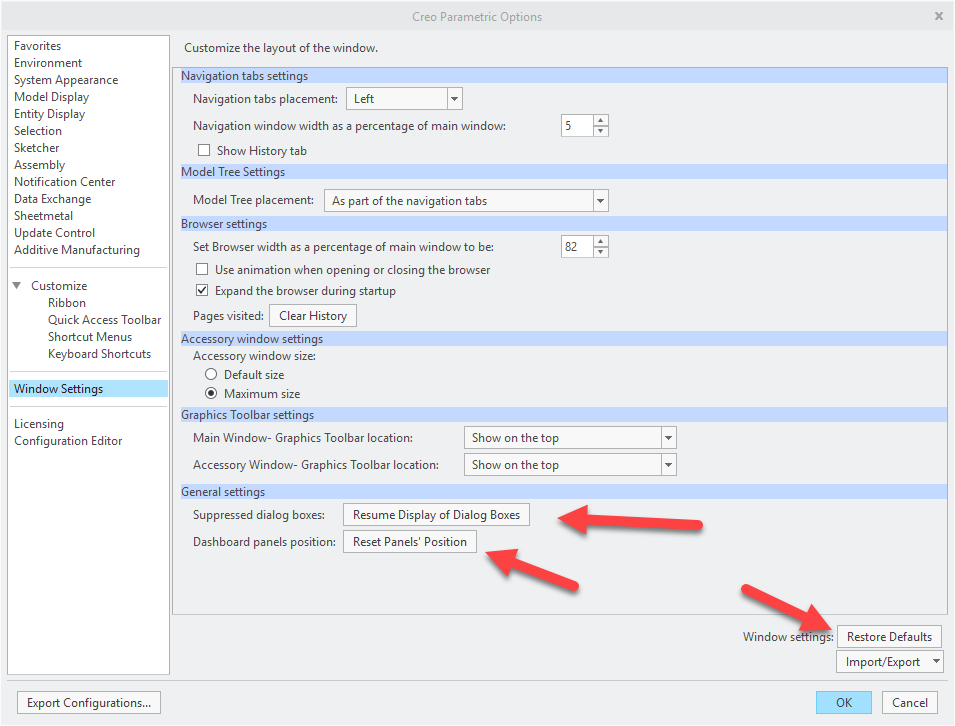This screenshot has width=955, height=726.
Task: Click the navigation window width field
Action: click(x=577, y=126)
